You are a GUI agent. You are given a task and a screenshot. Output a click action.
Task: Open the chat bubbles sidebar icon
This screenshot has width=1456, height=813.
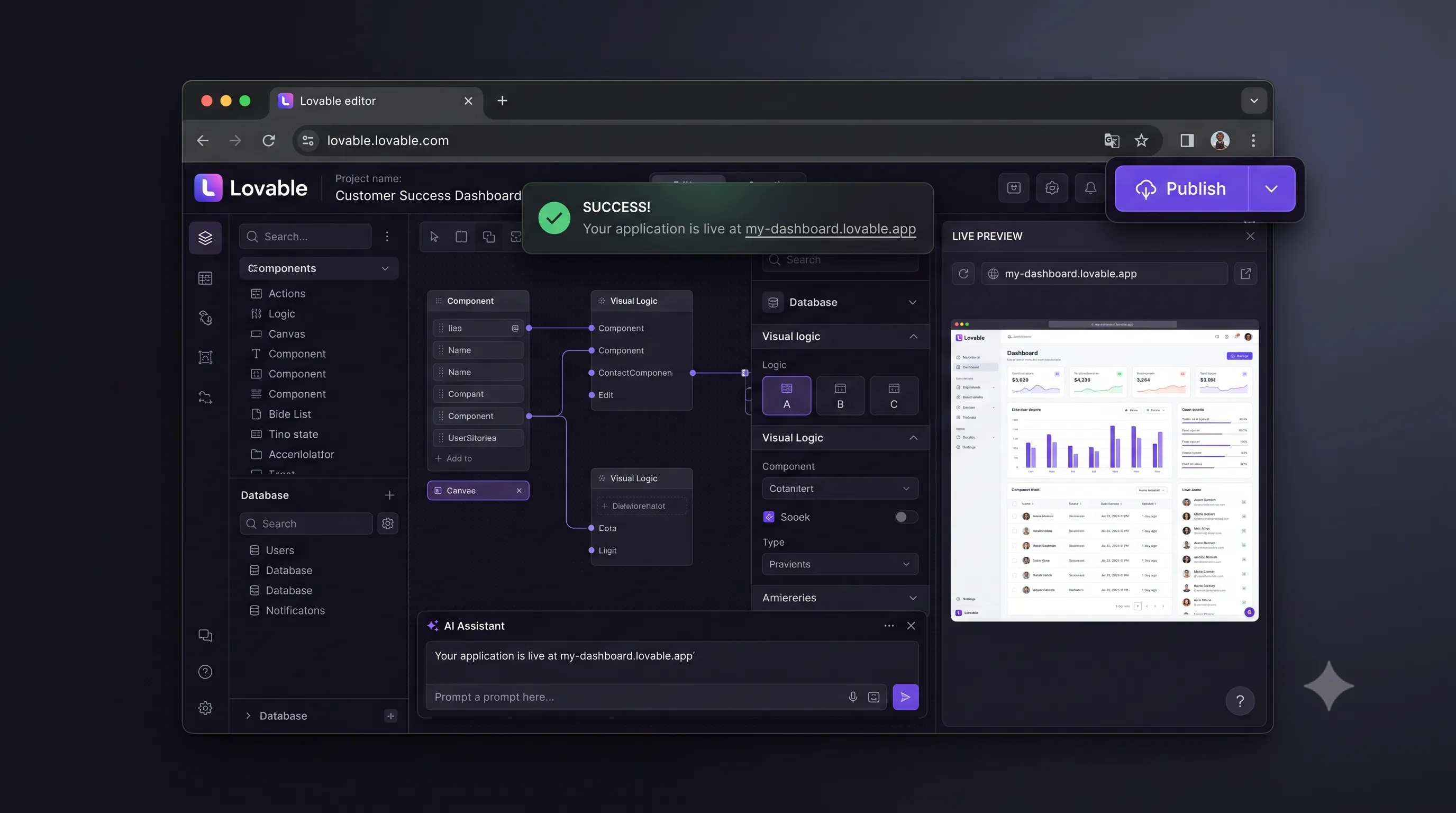(205, 636)
